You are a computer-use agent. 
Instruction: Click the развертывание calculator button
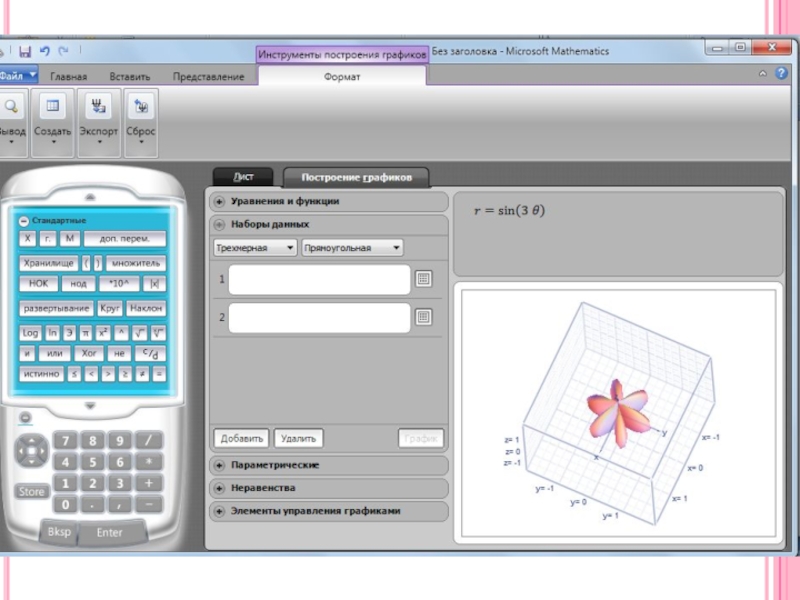[57, 308]
